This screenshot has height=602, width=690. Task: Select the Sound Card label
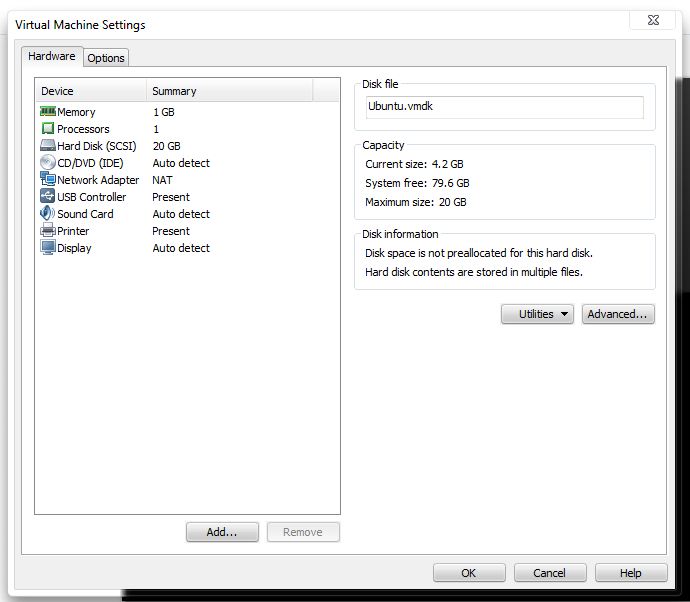85,214
